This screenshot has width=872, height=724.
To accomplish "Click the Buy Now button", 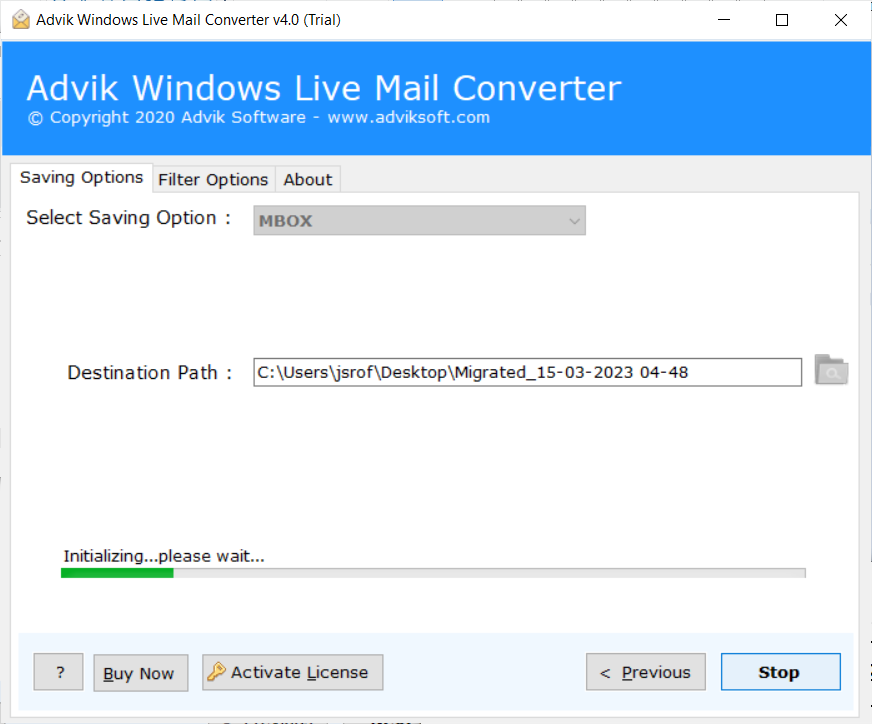I will pyautogui.click(x=141, y=673).
